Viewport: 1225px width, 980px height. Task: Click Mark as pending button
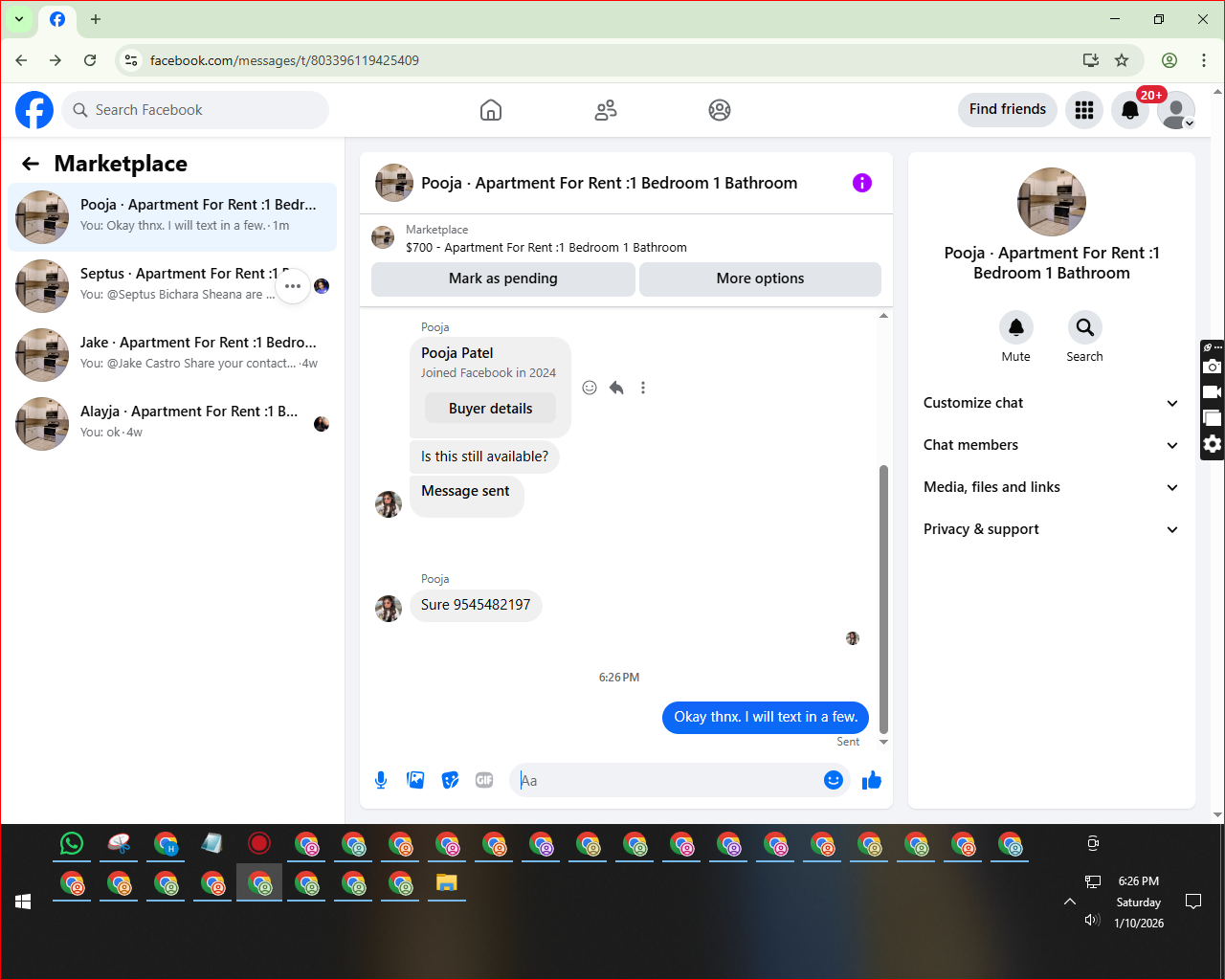[503, 278]
